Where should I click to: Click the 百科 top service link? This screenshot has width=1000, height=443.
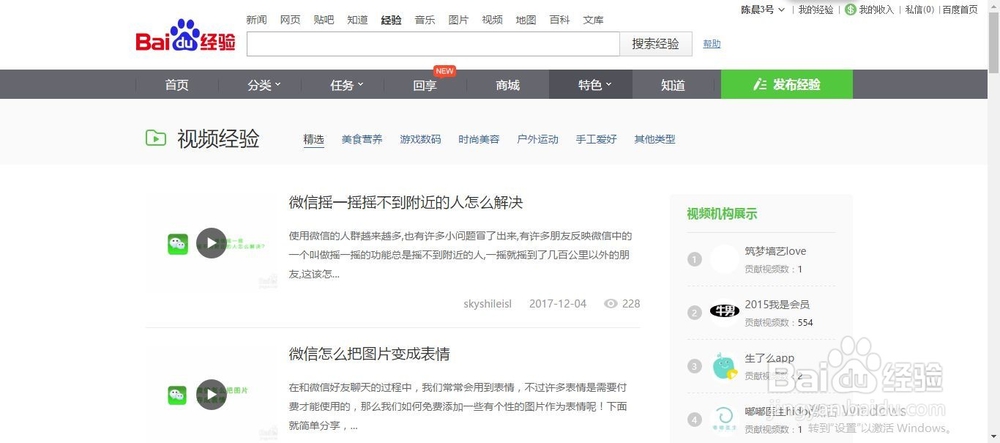pyautogui.click(x=560, y=20)
